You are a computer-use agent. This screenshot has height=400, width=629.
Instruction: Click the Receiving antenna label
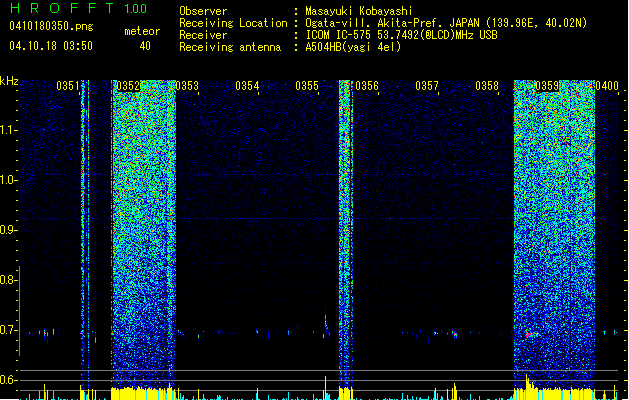click(x=230, y=47)
